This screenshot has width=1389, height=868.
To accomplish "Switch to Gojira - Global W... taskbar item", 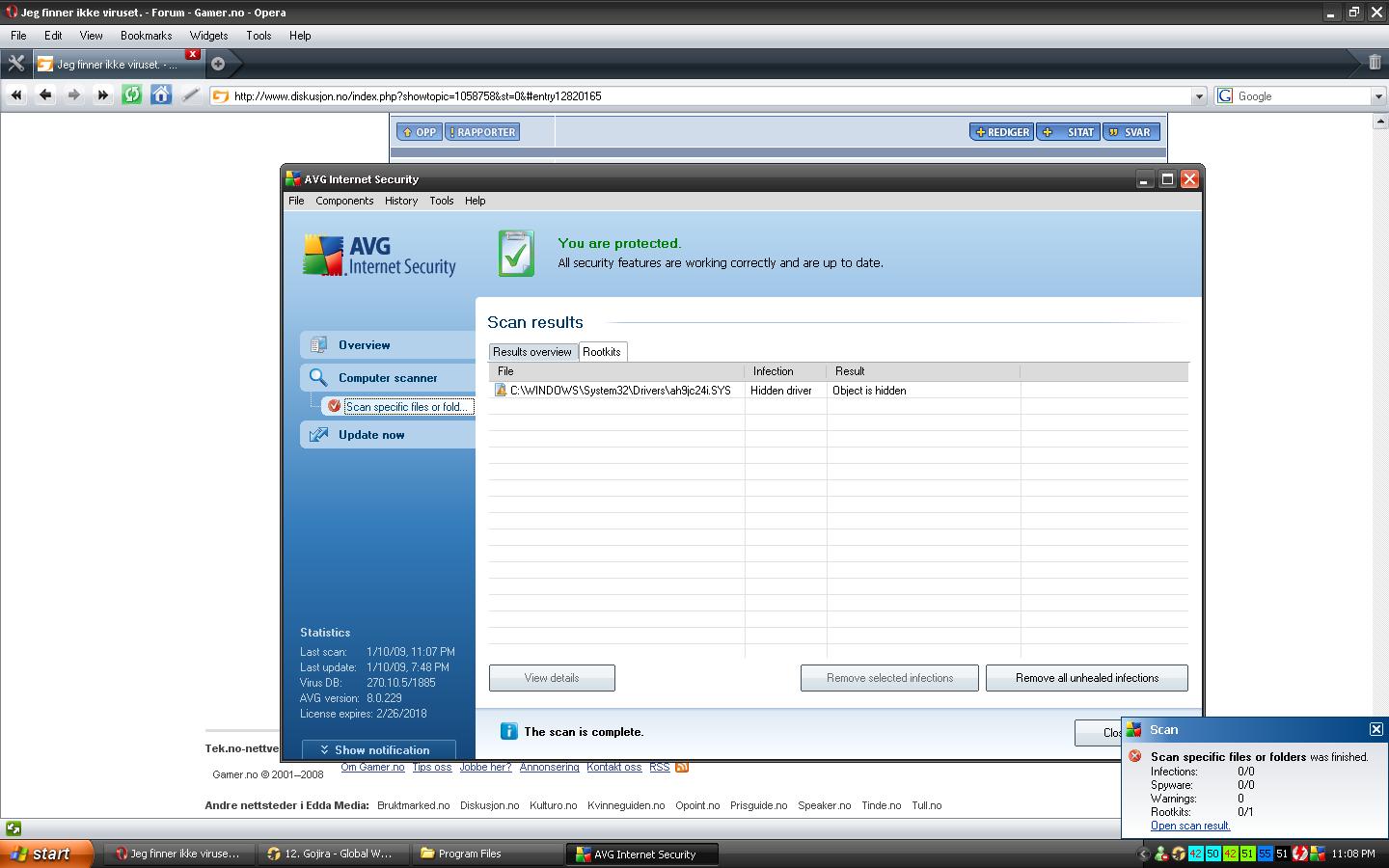I will 334,854.
